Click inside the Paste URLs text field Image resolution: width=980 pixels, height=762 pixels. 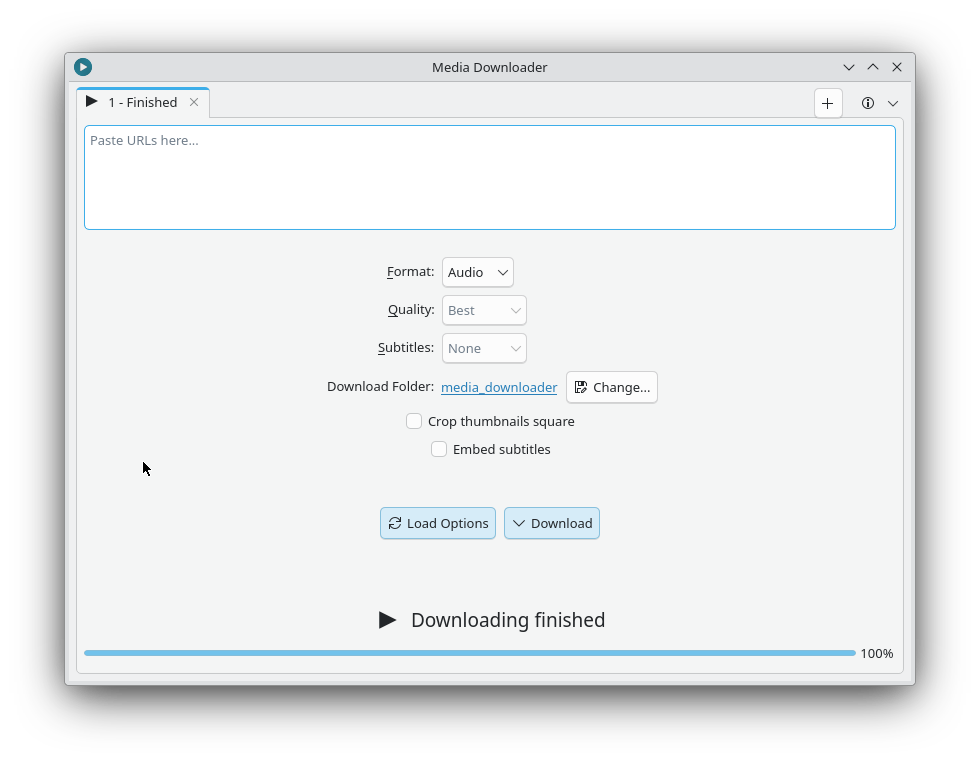click(x=489, y=177)
